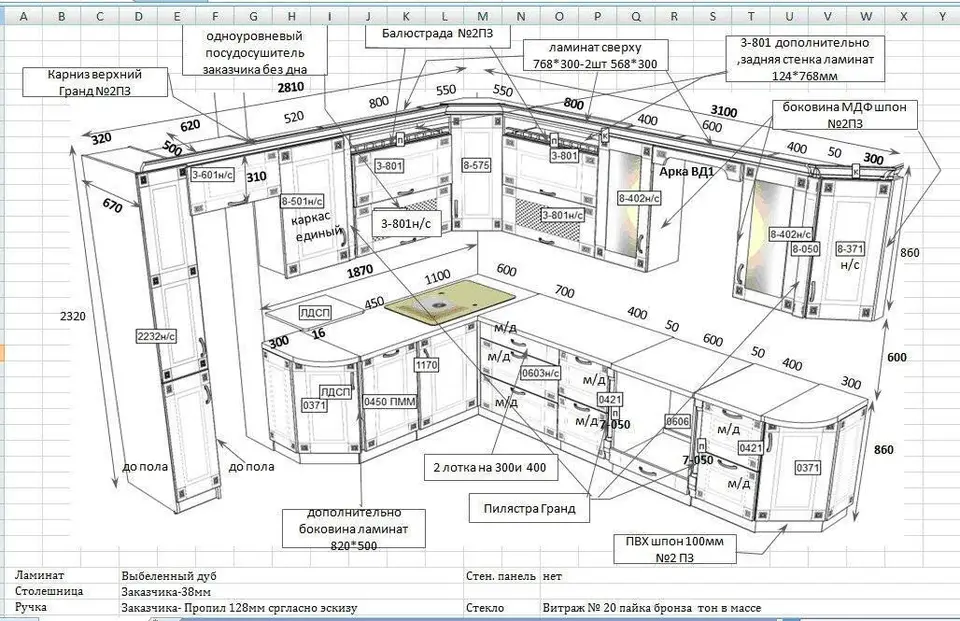Click the cell containing 'Ламинат'

(x=40, y=576)
